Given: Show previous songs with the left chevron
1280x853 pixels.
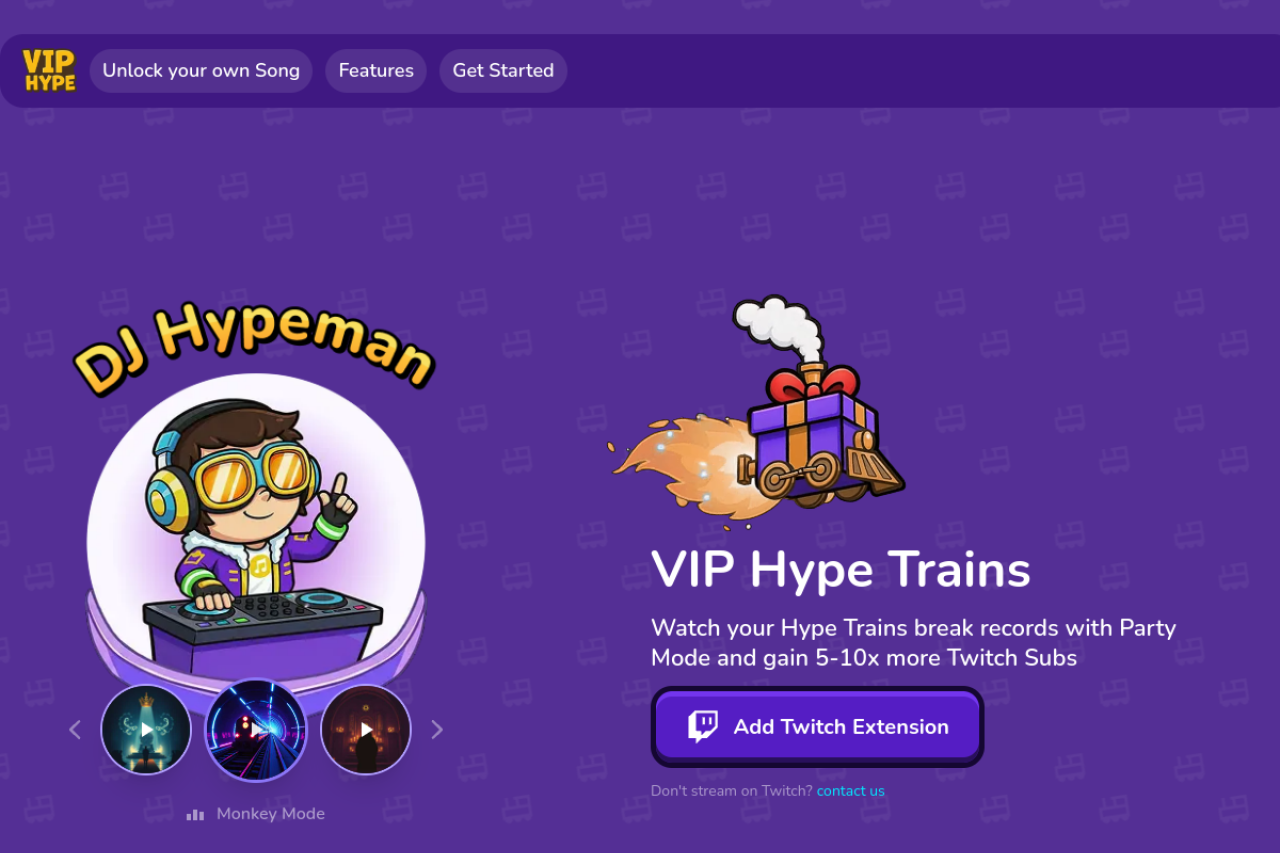Looking at the screenshot, I should click(75, 730).
